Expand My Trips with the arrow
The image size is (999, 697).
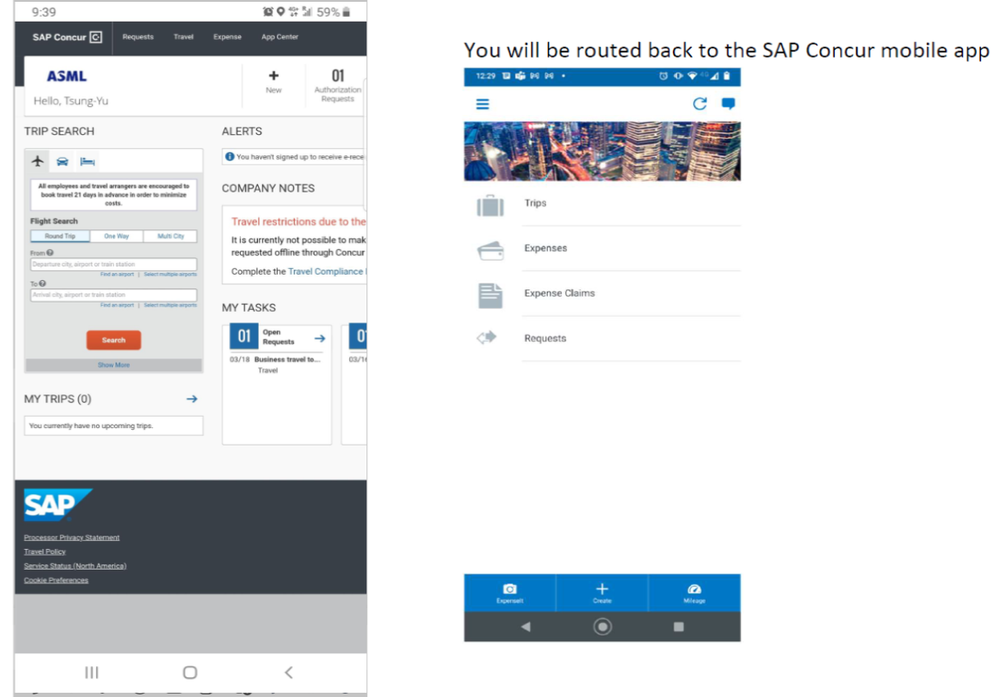(x=192, y=399)
